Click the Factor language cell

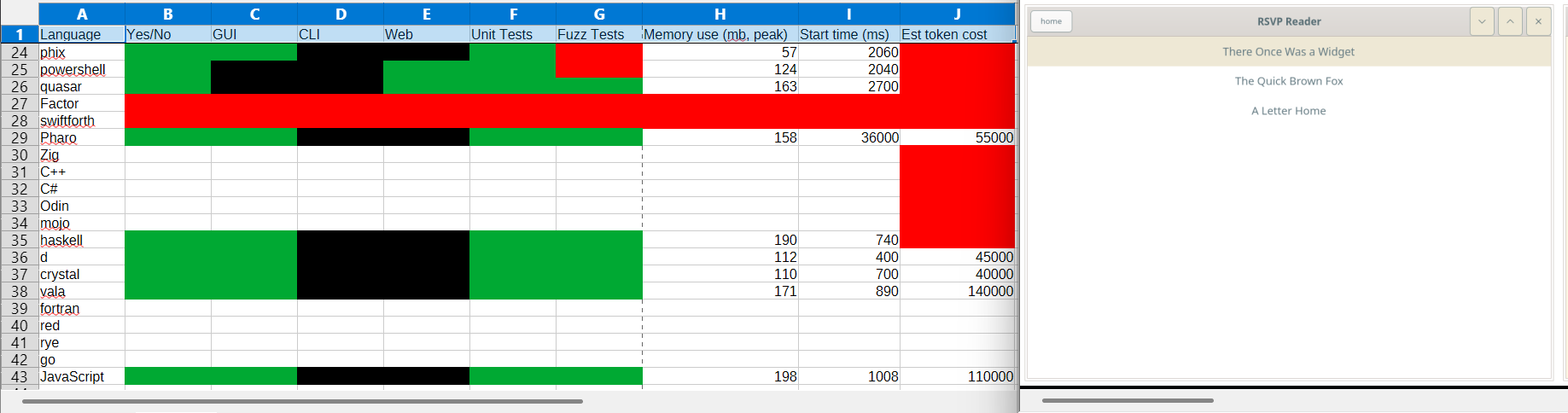(x=82, y=103)
